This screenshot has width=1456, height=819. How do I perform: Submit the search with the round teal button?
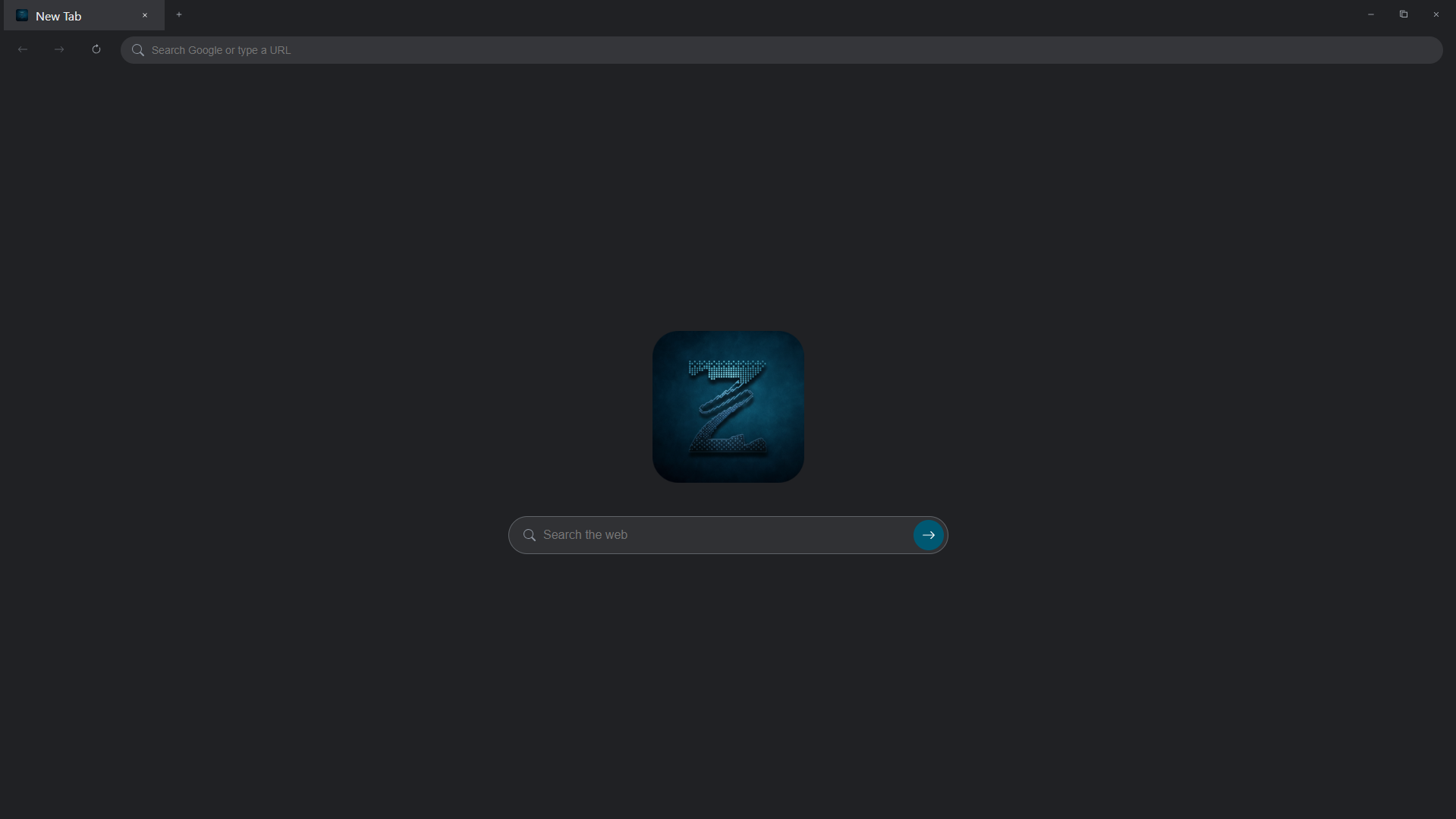pyautogui.click(x=929, y=535)
